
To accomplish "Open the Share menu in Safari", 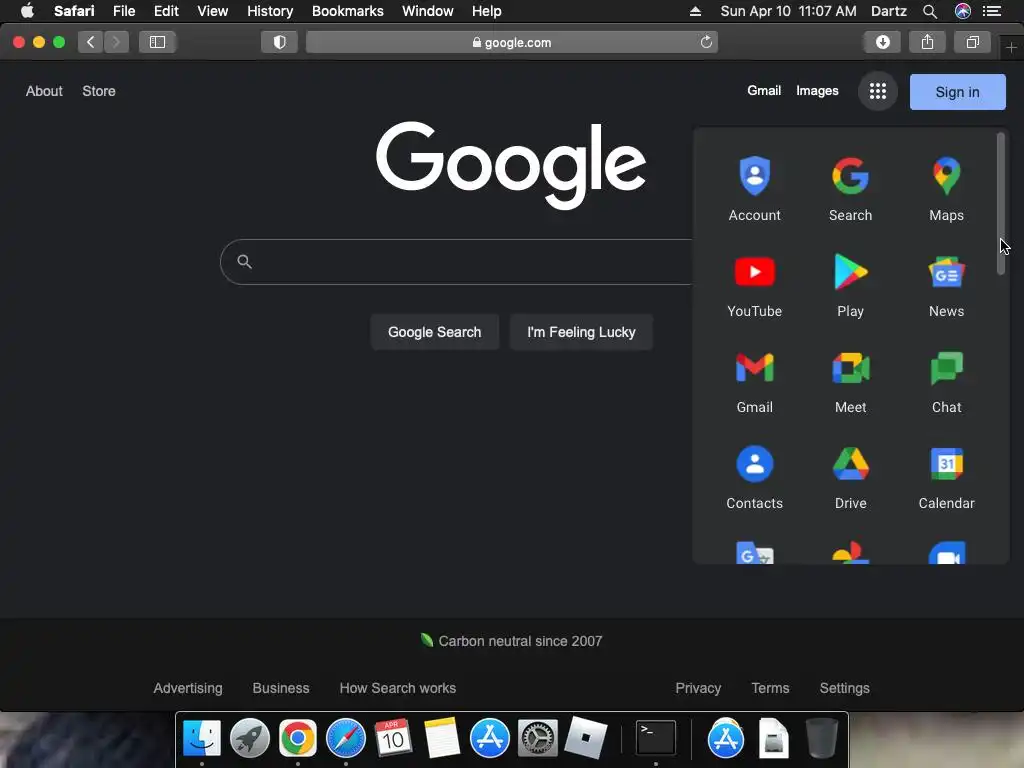I will pyautogui.click(x=927, y=42).
